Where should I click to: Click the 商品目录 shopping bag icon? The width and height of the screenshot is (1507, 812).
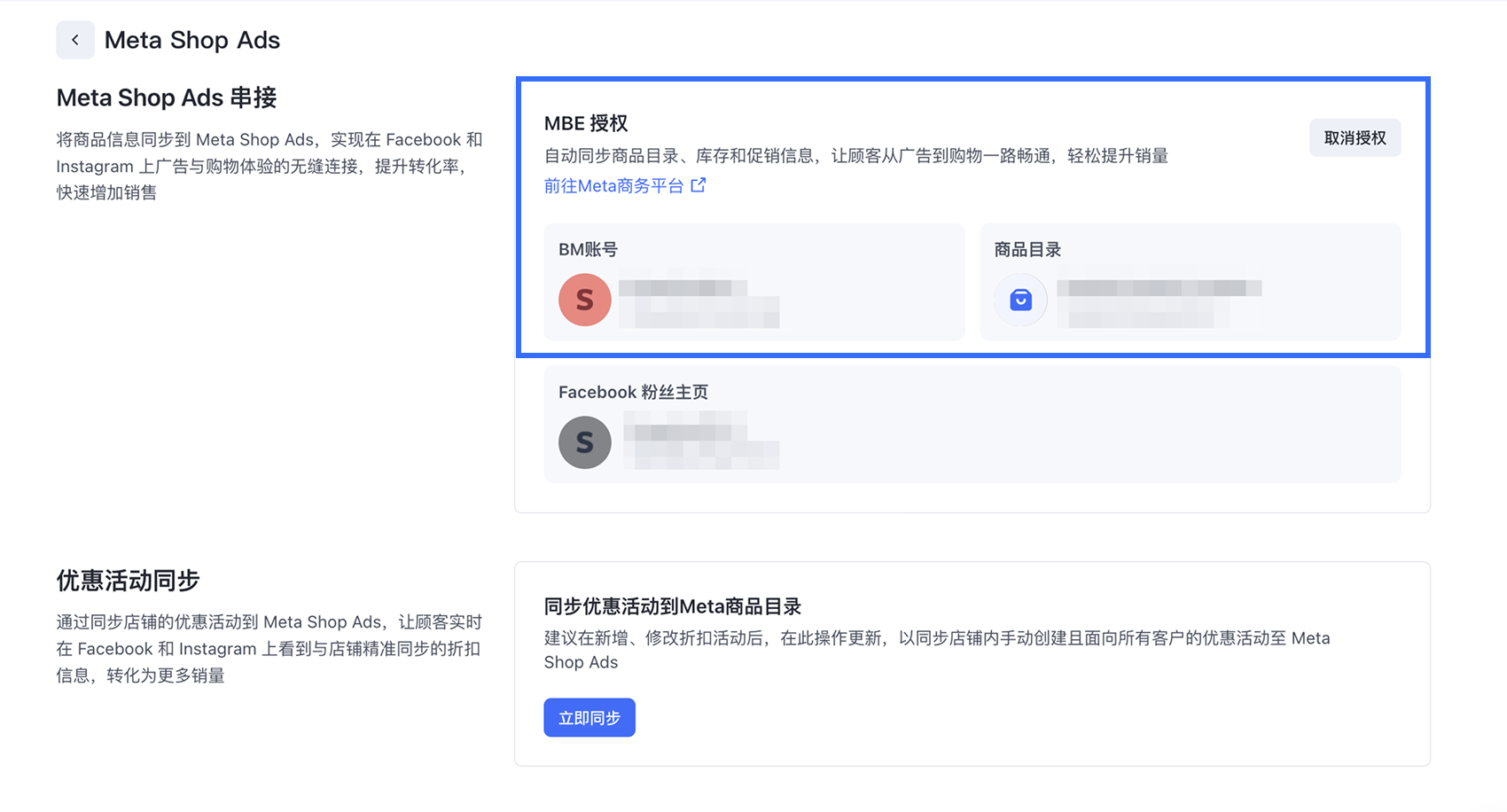tap(1020, 300)
